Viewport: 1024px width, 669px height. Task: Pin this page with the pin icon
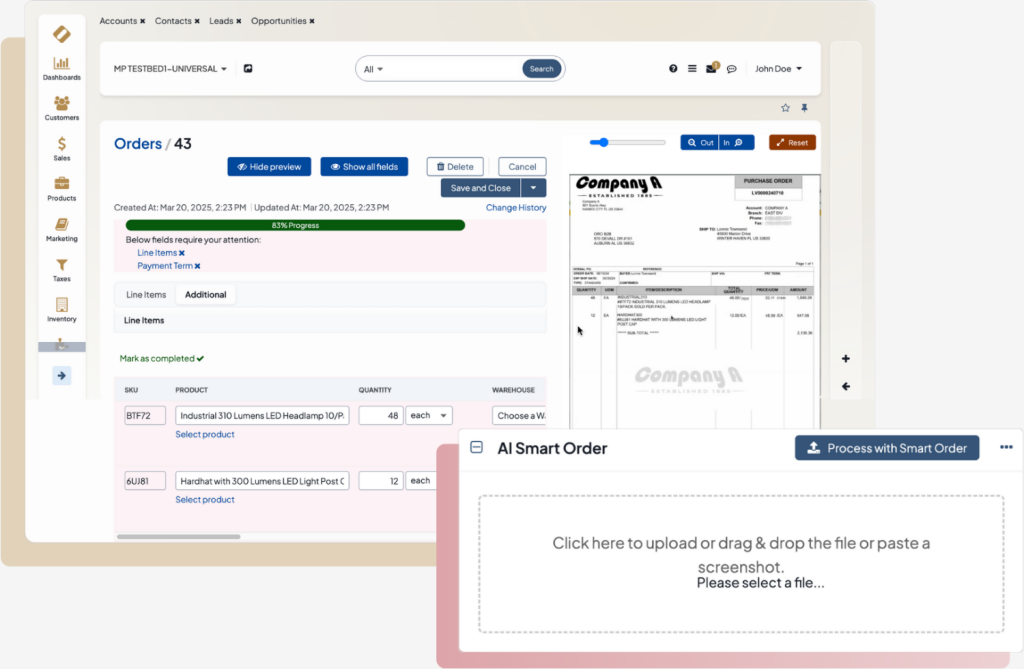point(804,108)
